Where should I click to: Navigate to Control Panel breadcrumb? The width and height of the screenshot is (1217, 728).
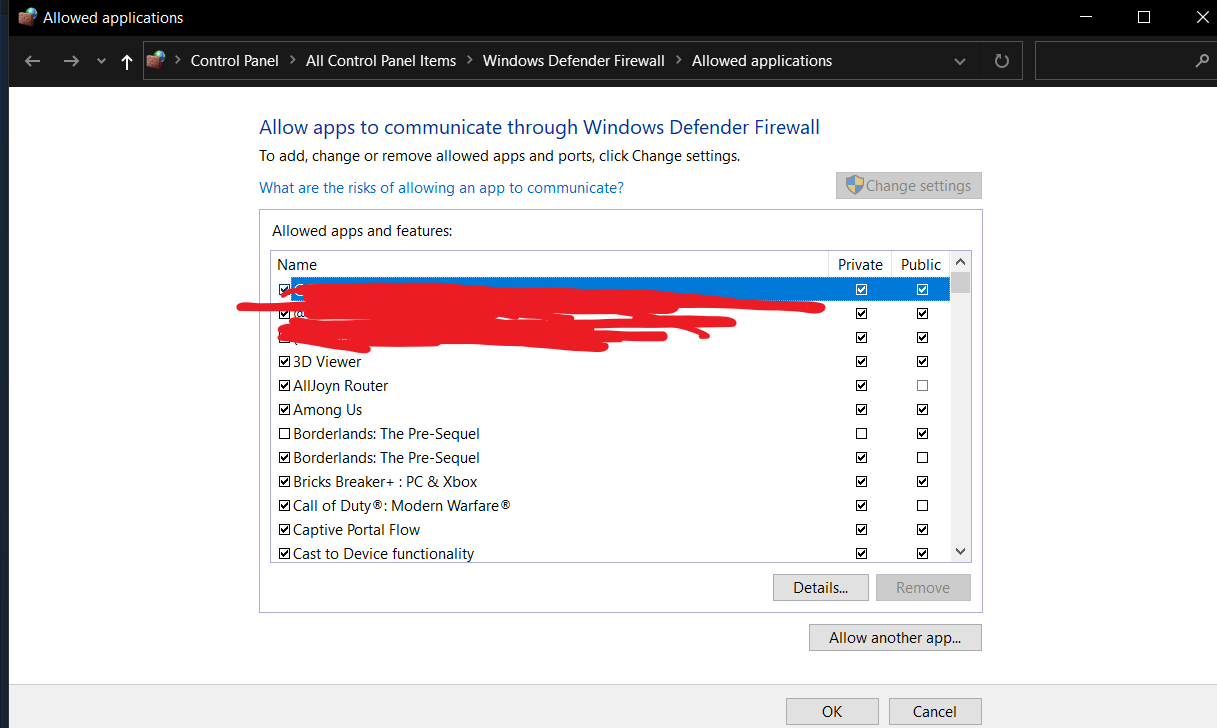click(234, 61)
